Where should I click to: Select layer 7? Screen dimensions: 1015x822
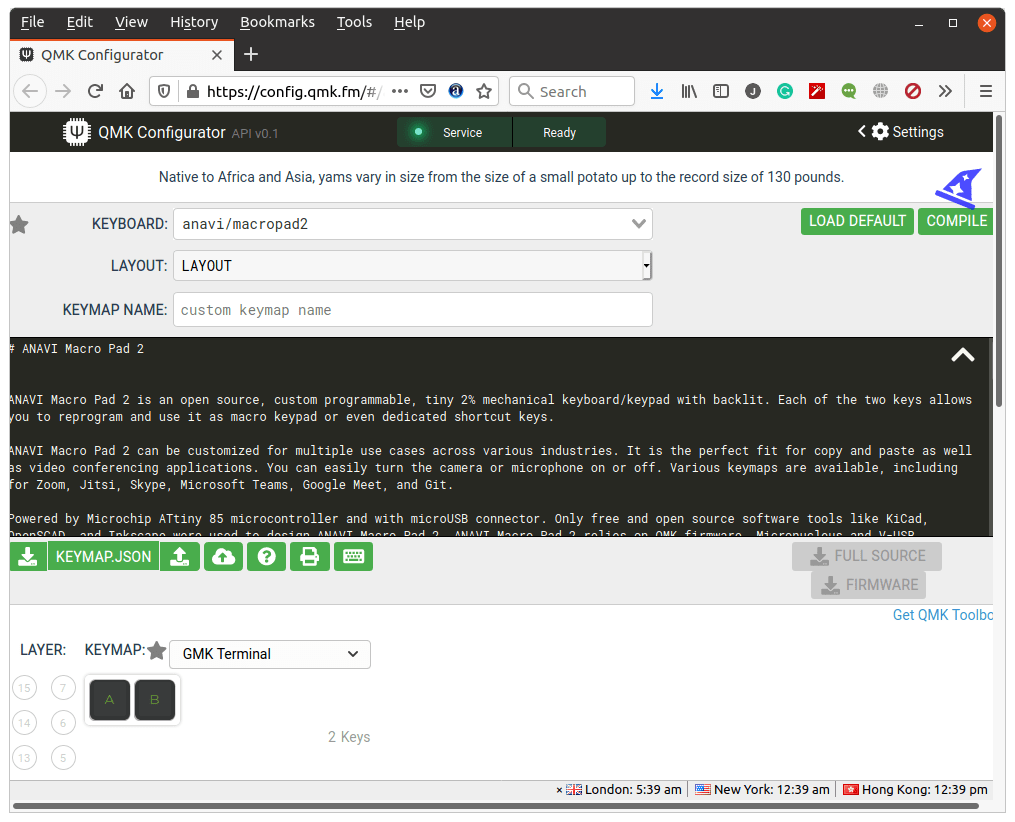click(x=63, y=688)
